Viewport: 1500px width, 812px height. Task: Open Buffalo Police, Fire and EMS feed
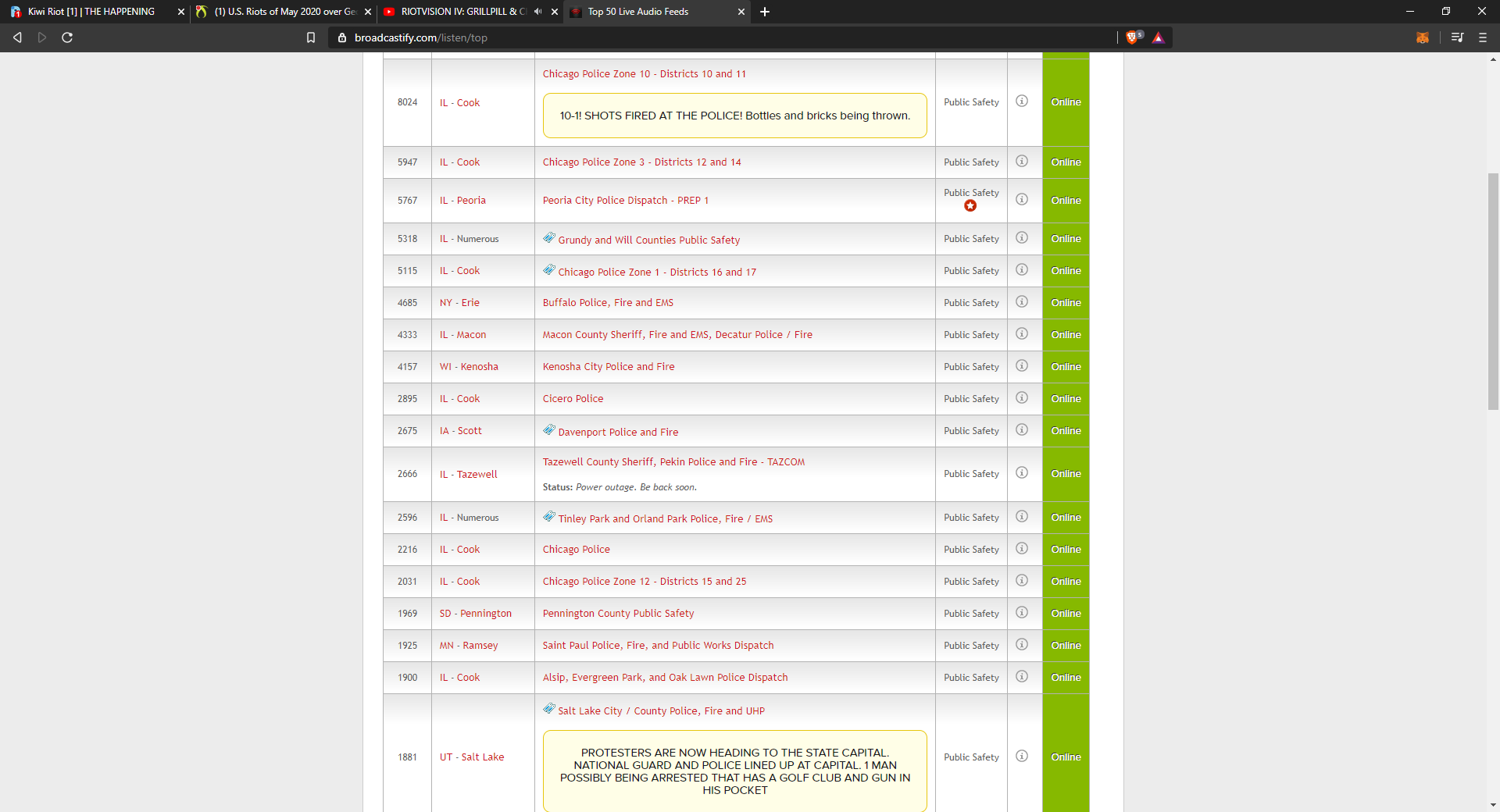[608, 303]
